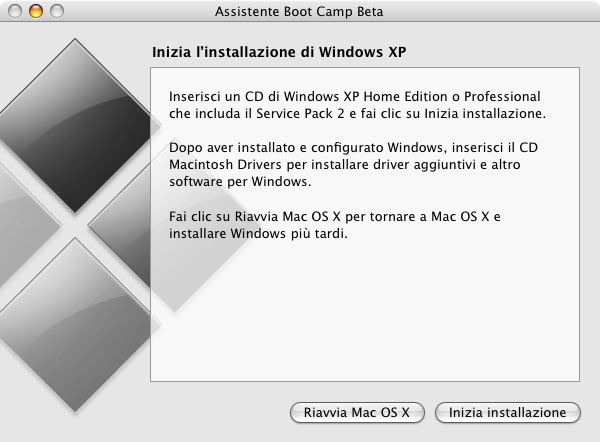Click the Inizia installazione button
This screenshot has width=600, height=442.
pyautogui.click(x=508, y=413)
